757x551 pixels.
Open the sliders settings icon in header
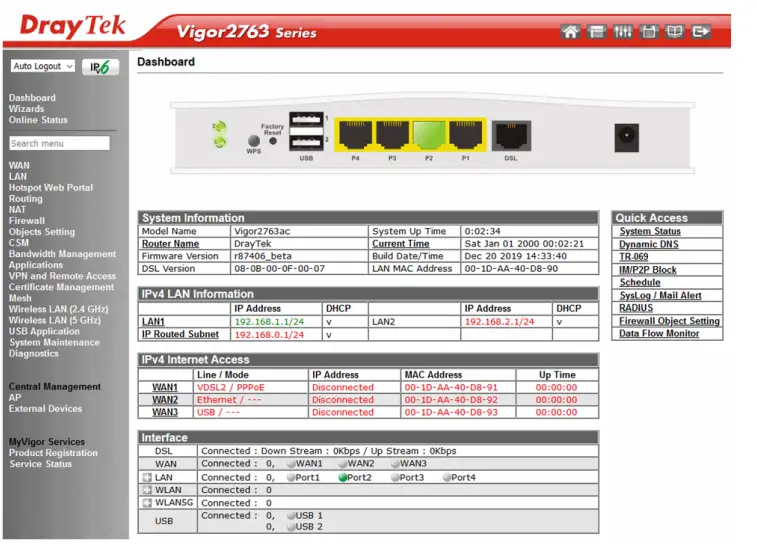(622, 32)
